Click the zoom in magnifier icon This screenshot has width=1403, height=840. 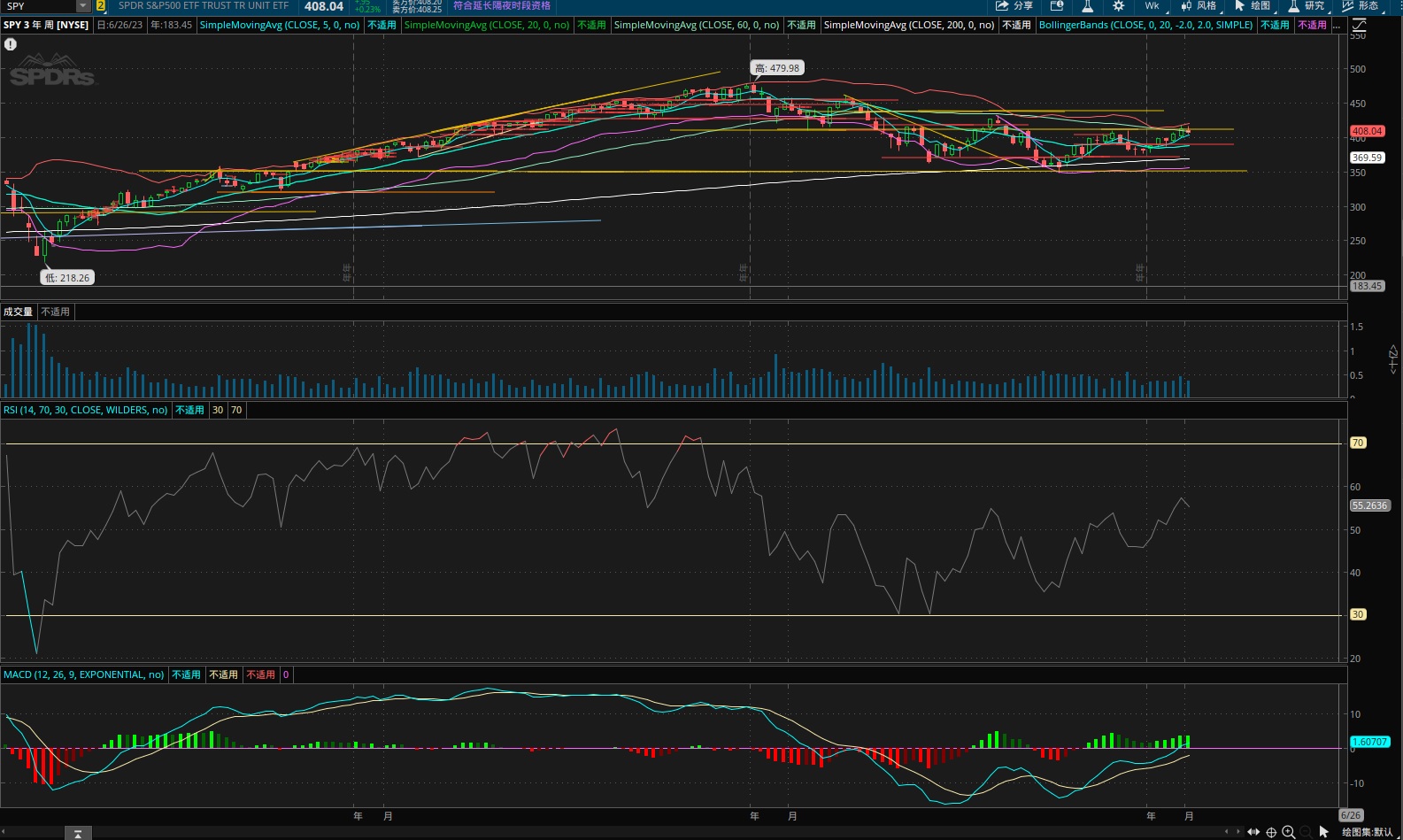click(x=1289, y=832)
